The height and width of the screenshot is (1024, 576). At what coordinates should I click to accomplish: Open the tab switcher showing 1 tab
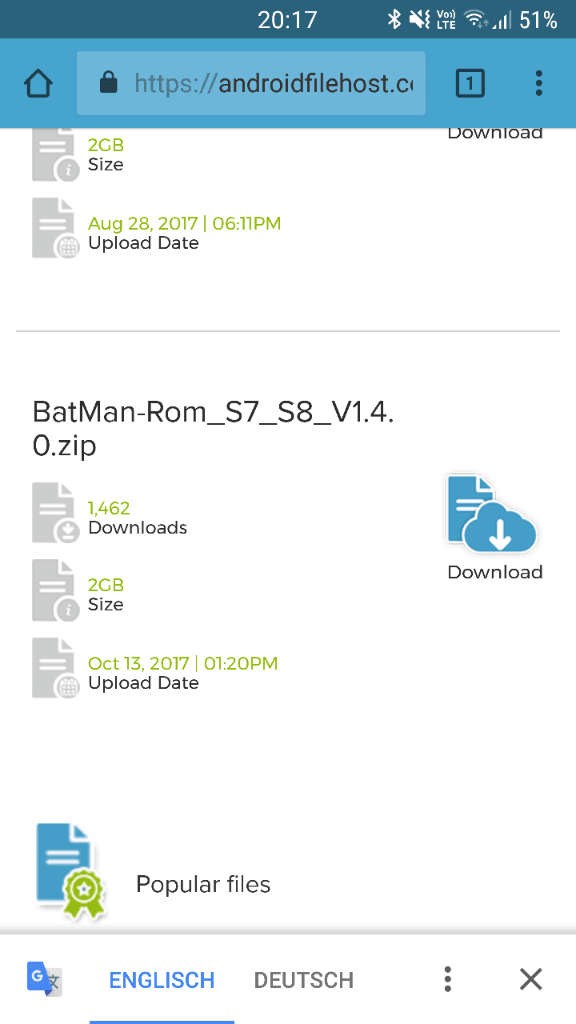tap(470, 84)
